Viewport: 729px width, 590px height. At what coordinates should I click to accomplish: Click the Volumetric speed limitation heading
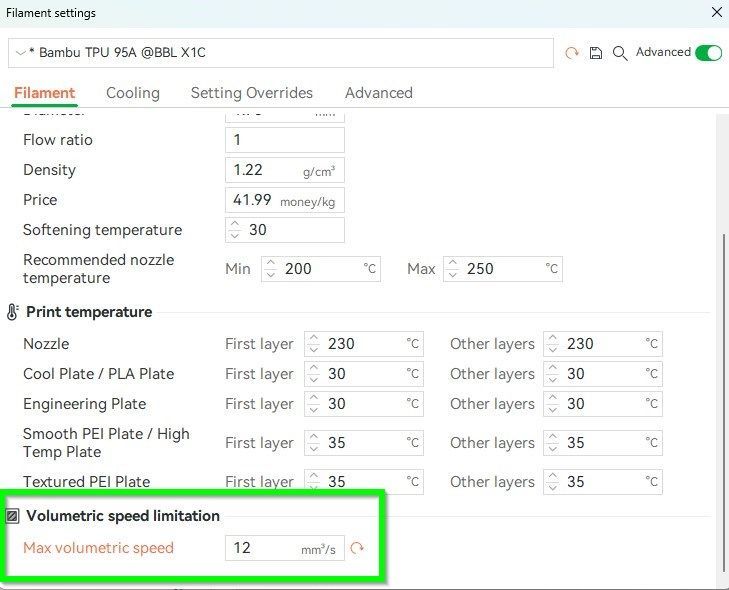(123, 516)
